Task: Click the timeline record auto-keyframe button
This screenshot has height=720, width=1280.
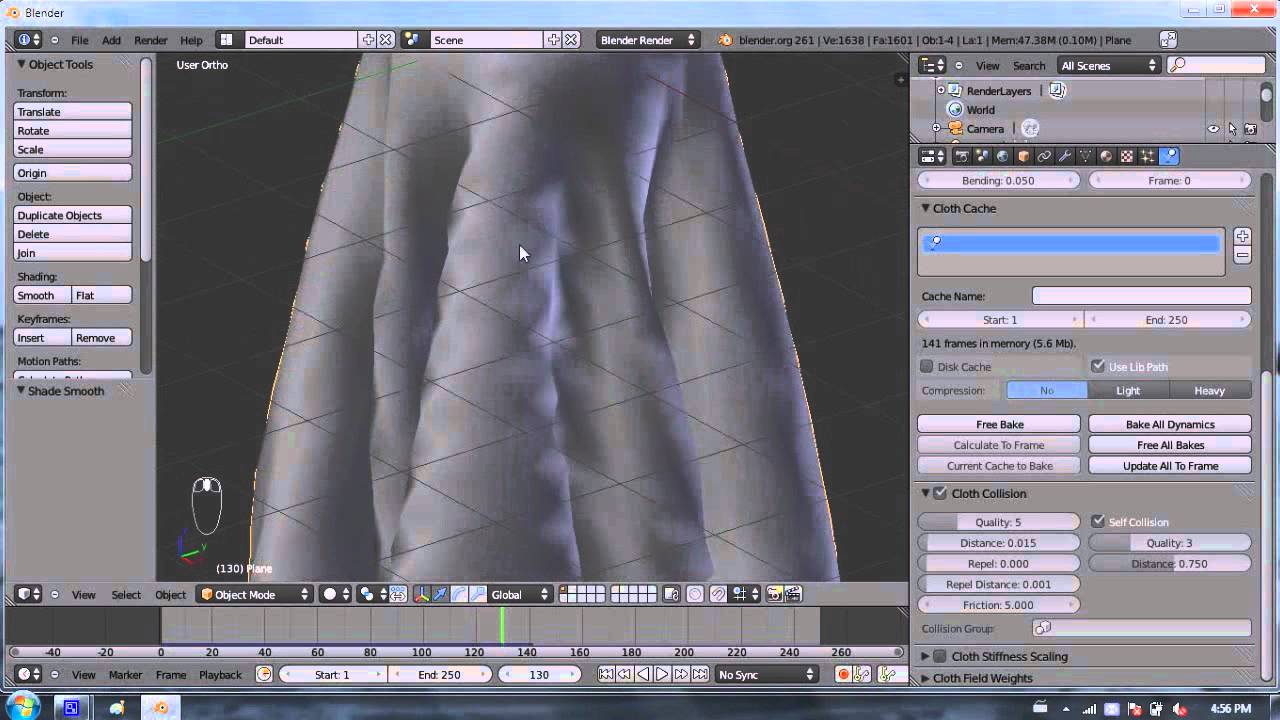Action: (x=843, y=675)
